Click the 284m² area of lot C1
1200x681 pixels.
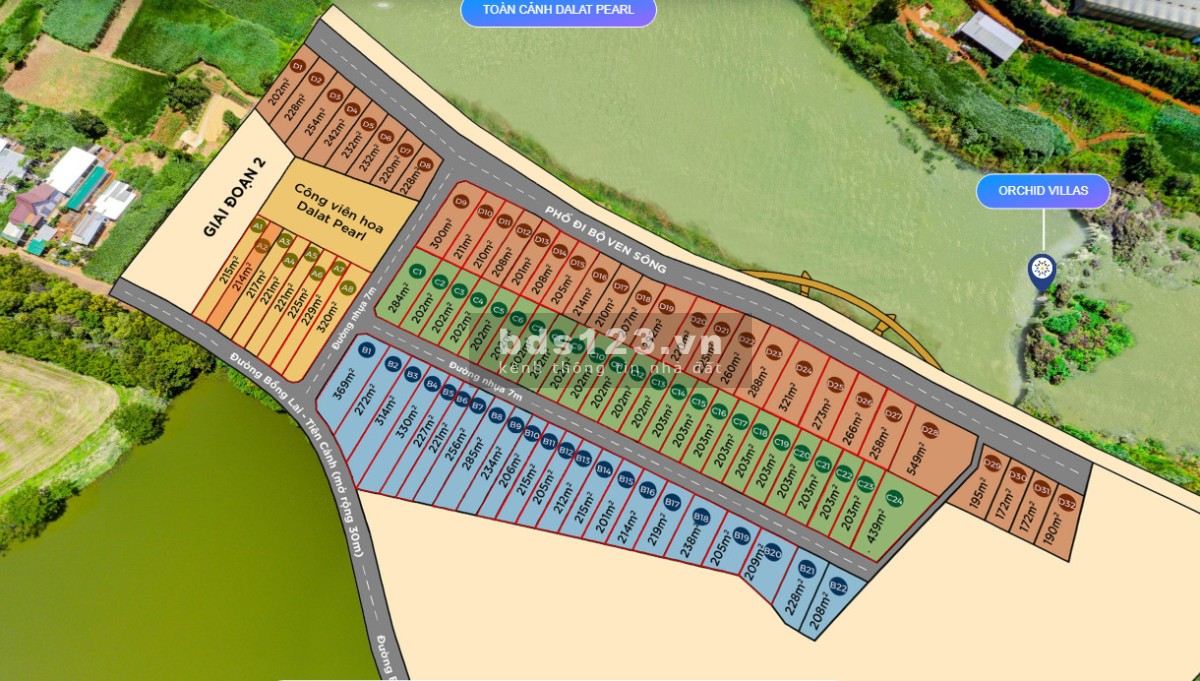(397, 298)
